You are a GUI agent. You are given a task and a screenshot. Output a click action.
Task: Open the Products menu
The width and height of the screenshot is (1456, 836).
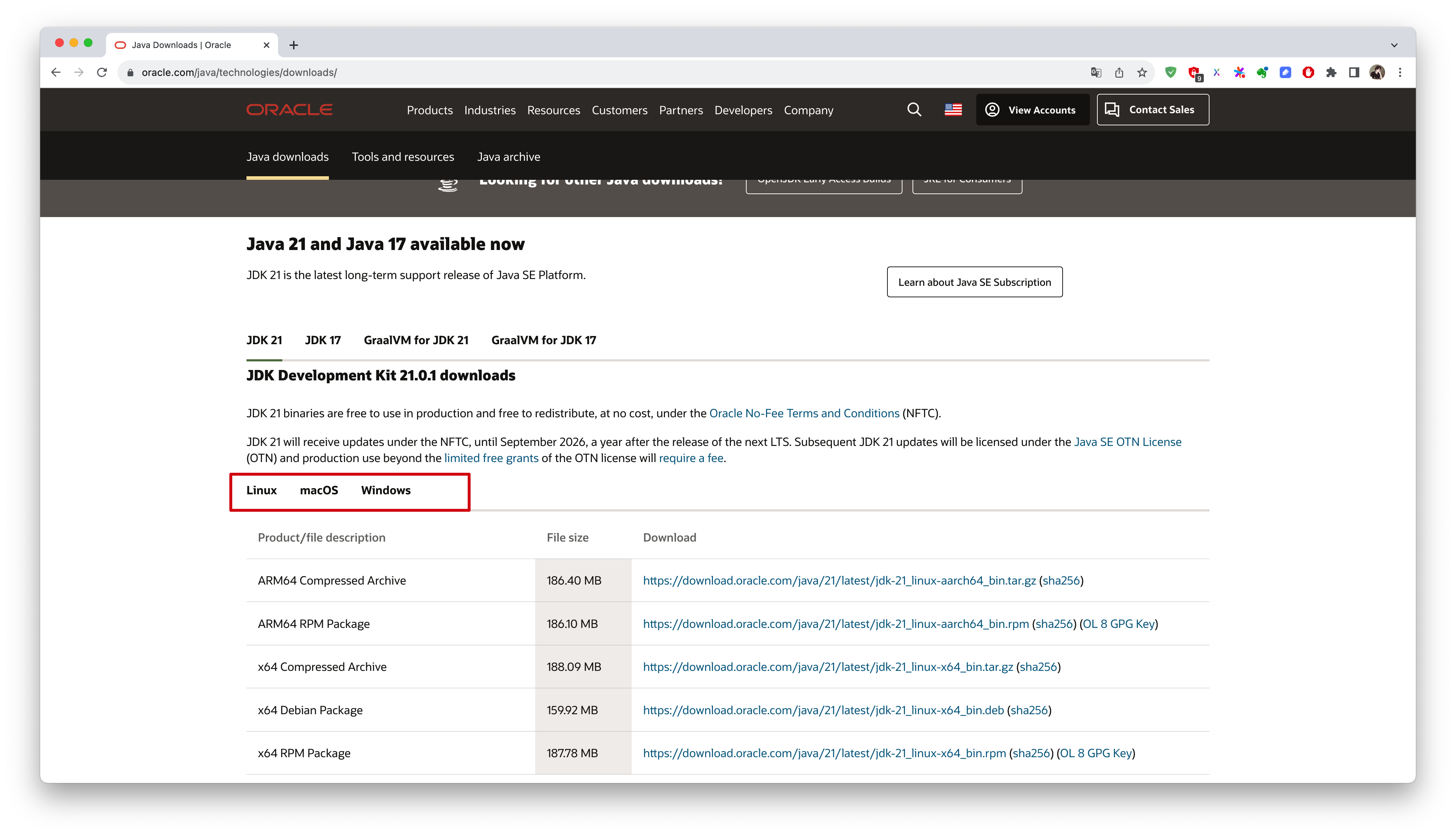click(430, 110)
